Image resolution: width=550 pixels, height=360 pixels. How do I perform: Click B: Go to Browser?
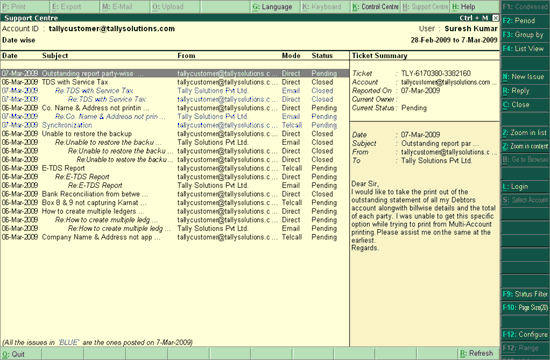pos(525,160)
